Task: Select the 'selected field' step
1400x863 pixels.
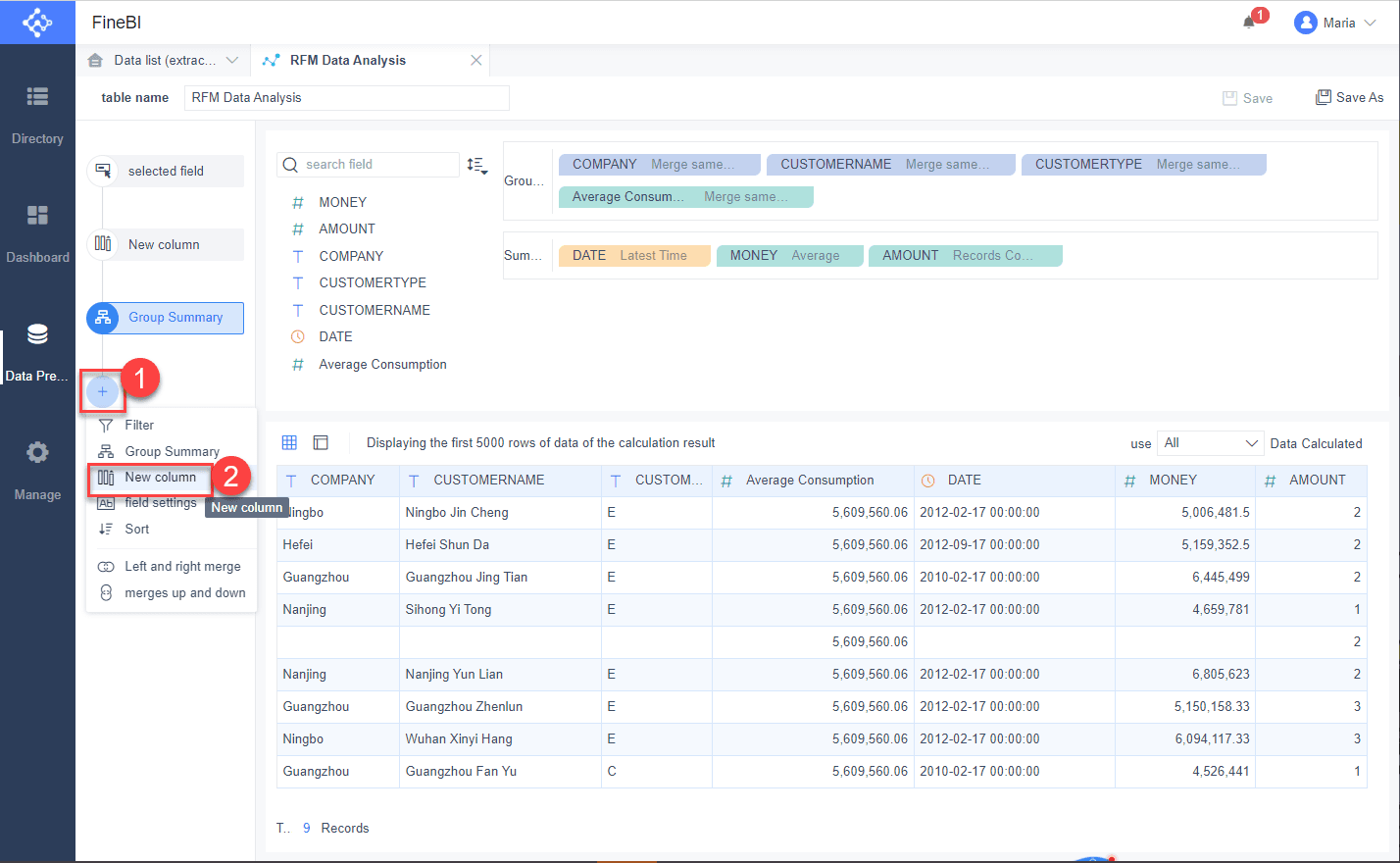Action: pos(166,171)
